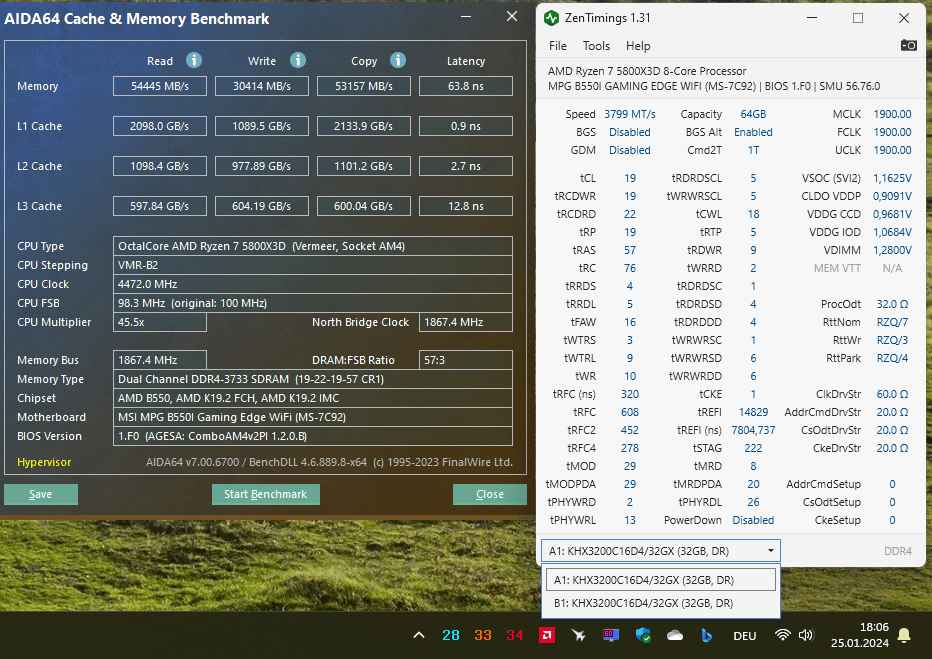Click the tRFC value 608

point(629,412)
